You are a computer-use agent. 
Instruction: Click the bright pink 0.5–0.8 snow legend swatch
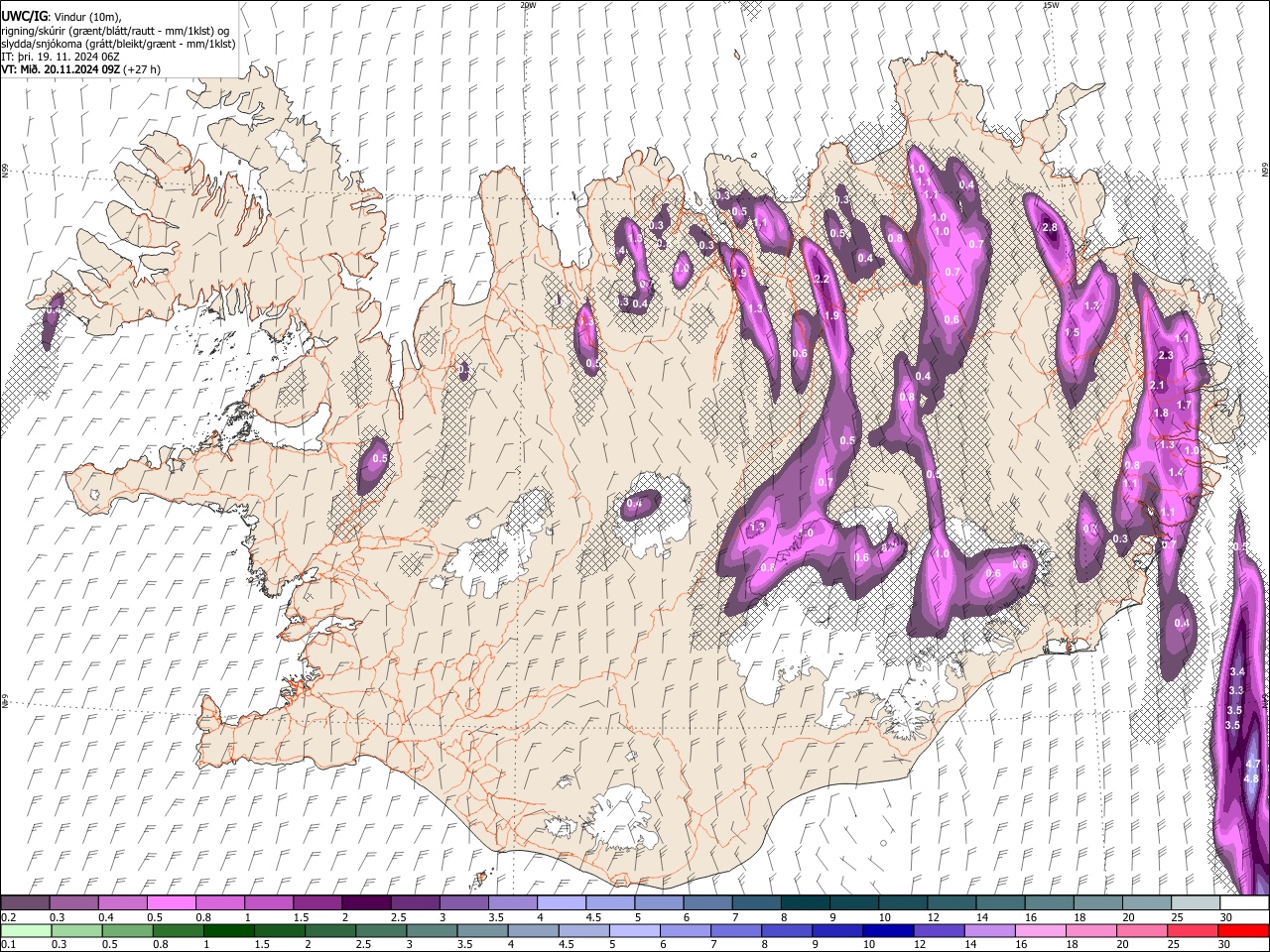tap(171, 903)
